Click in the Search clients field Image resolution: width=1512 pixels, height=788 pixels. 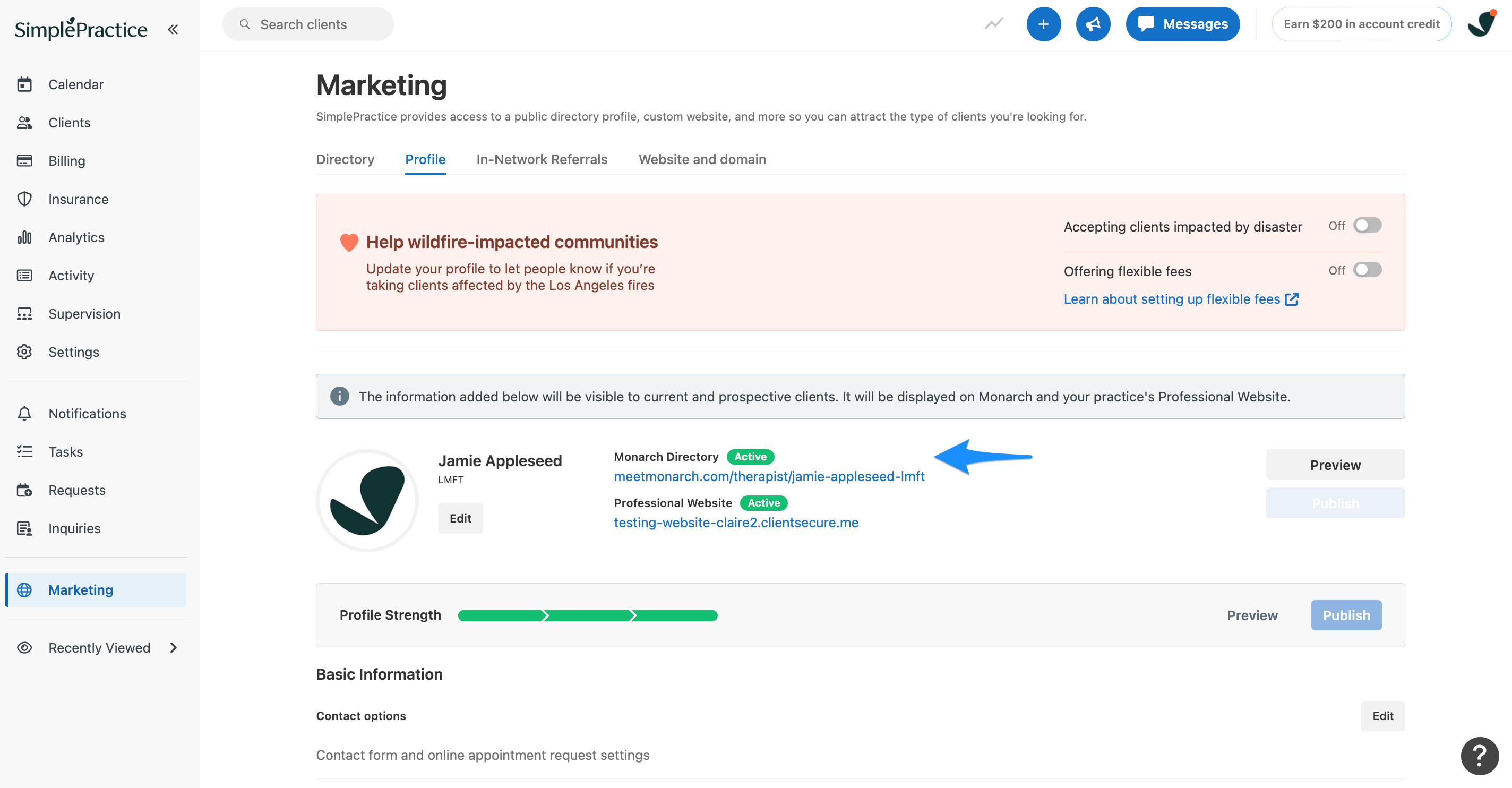307,24
